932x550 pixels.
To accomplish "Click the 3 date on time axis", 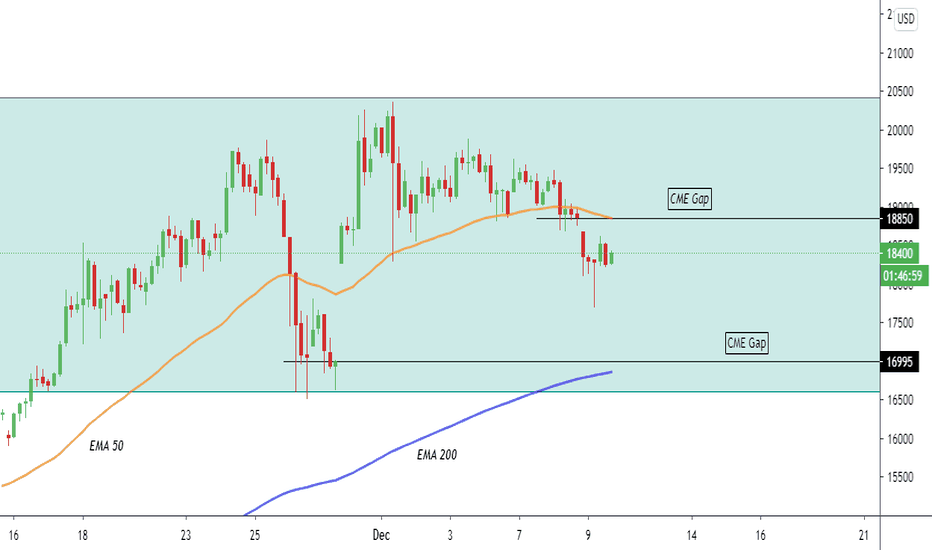I will point(450,535).
